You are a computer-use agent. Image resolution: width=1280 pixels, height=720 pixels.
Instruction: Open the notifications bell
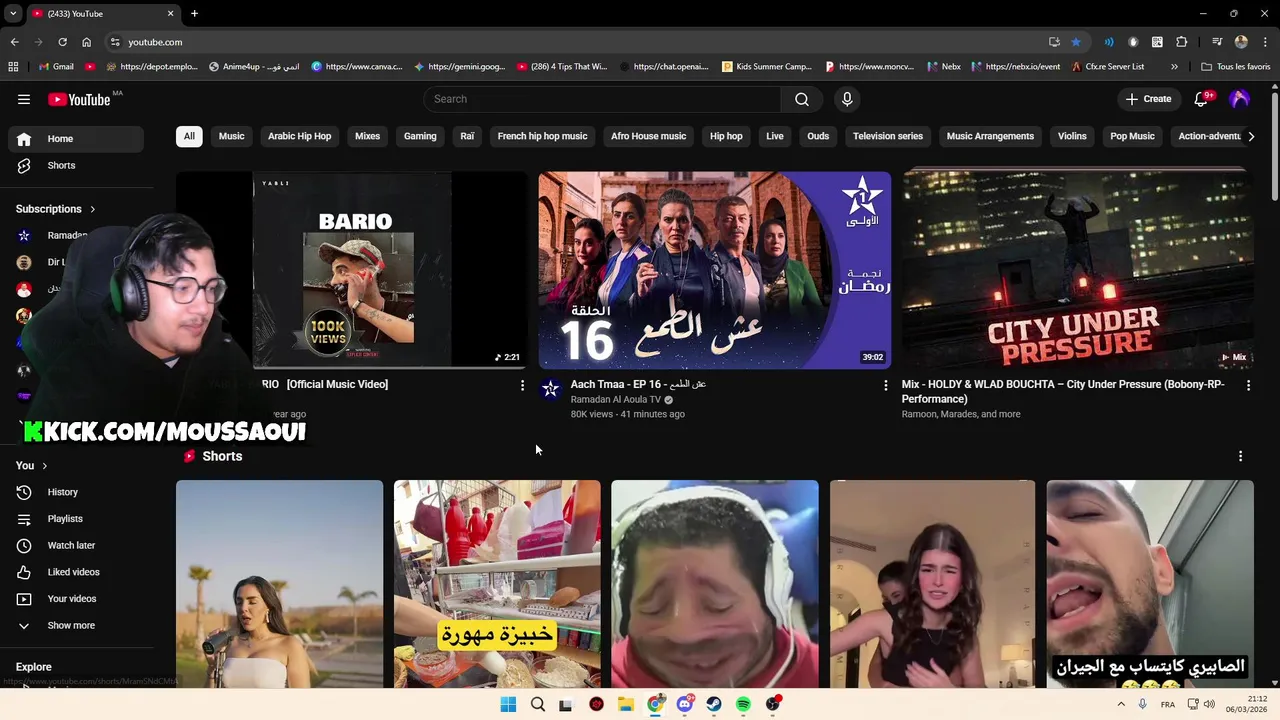pyautogui.click(x=1203, y=99)
